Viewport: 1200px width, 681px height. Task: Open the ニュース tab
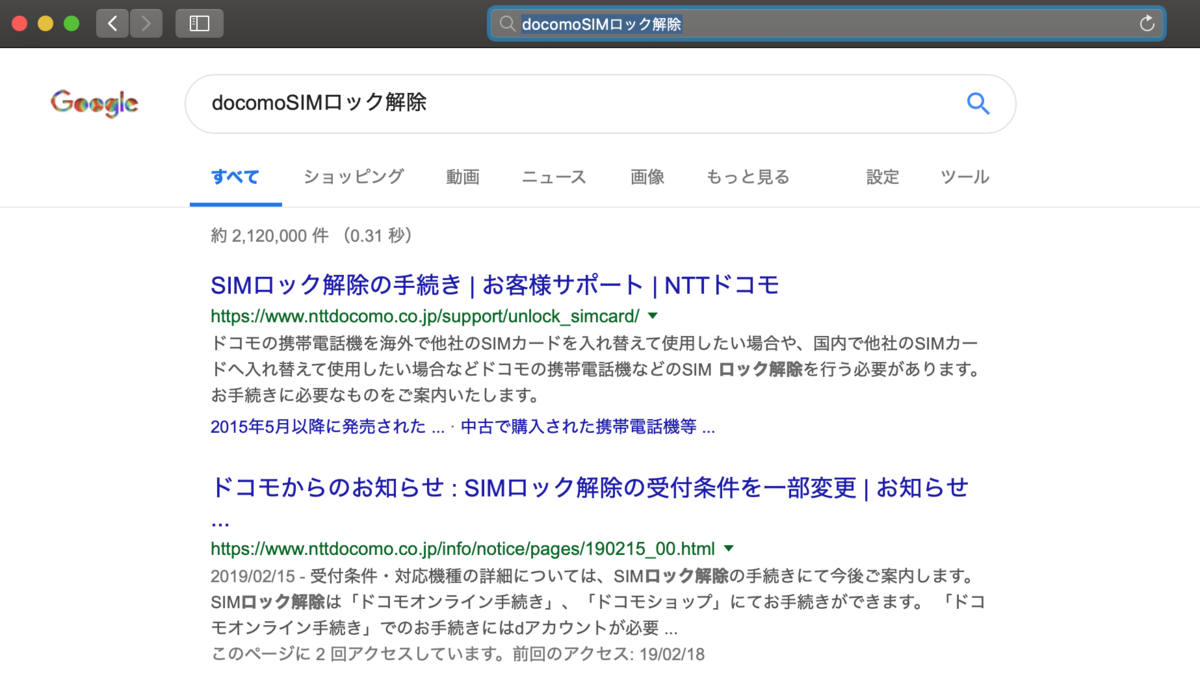554,177
